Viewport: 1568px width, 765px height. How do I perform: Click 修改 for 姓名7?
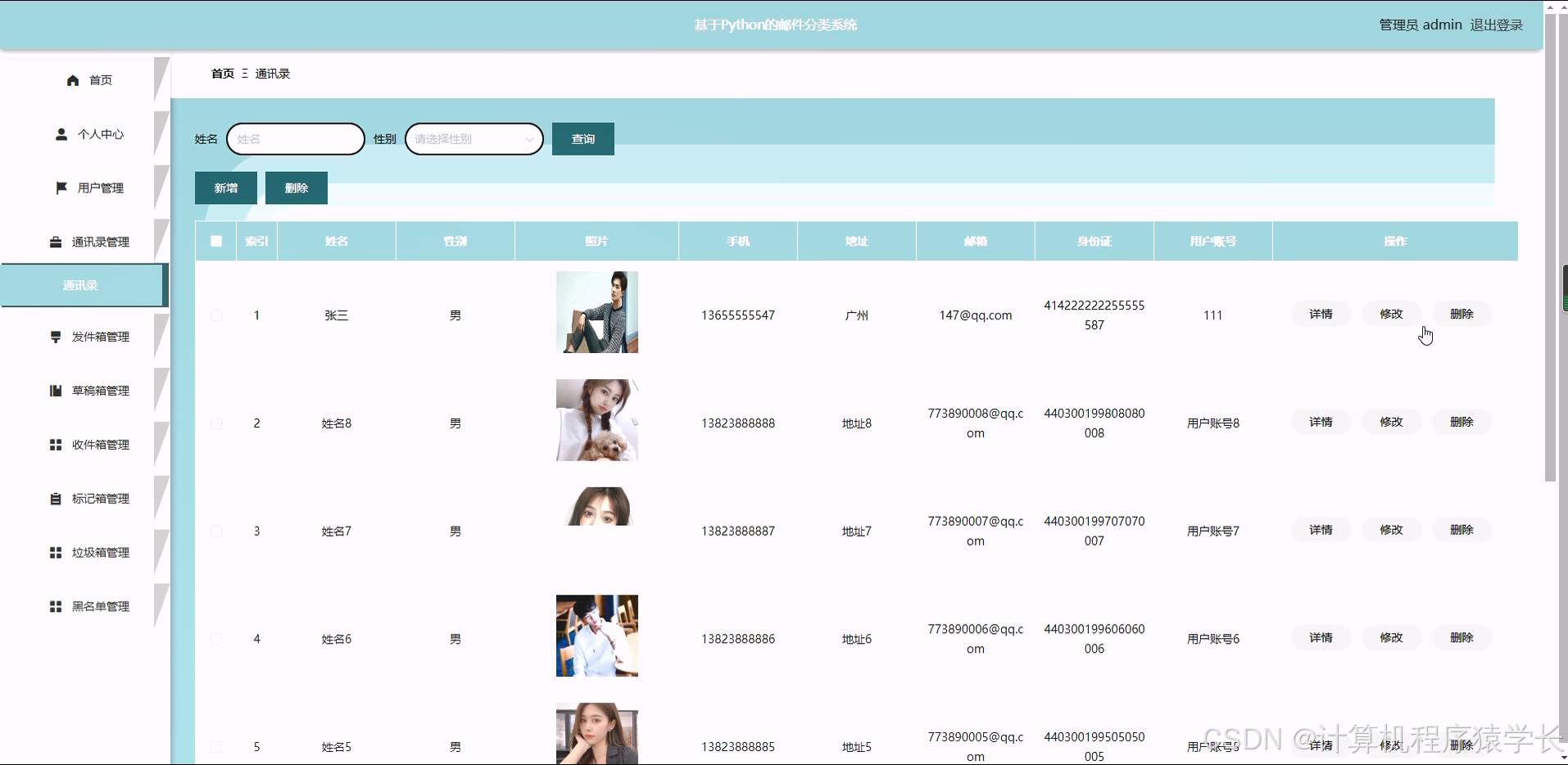pyautogui.click(x=1391, y=531)
